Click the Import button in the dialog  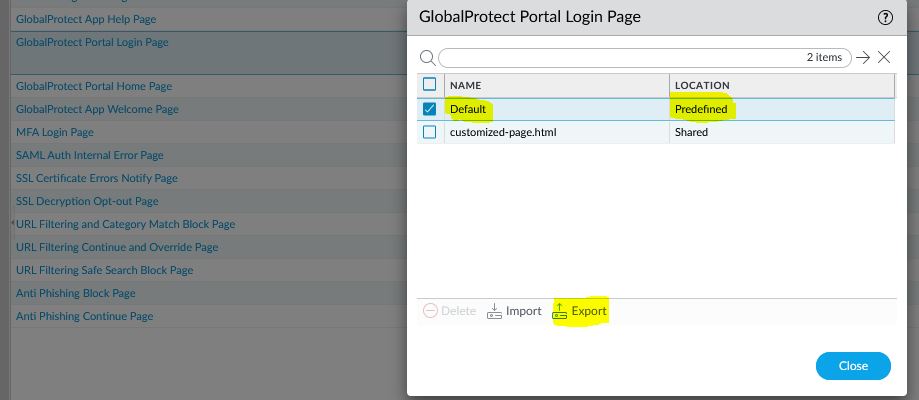tap(514, 311)
